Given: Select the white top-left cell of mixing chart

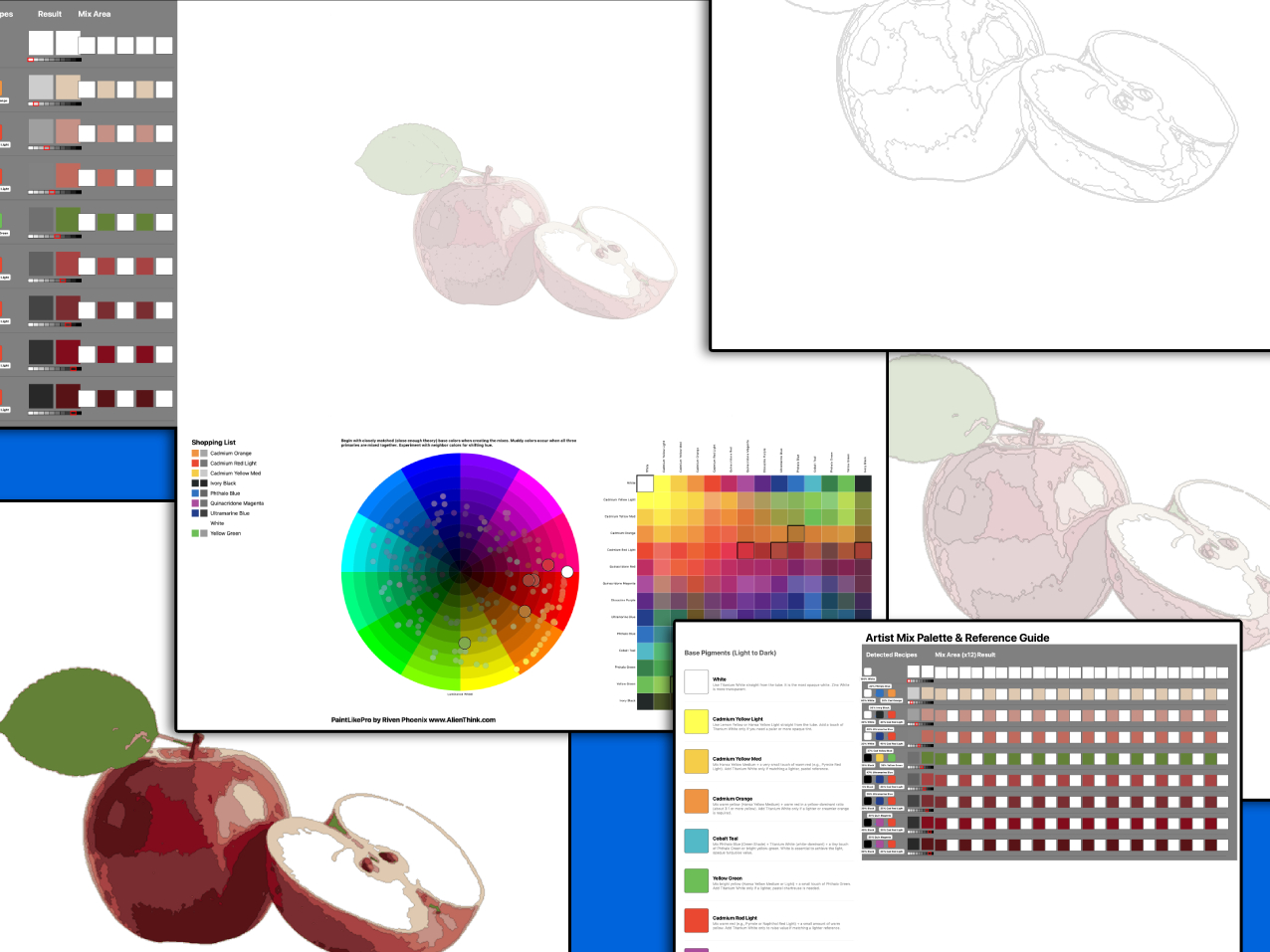Looking at the screenshot, I should coord(645,483).
